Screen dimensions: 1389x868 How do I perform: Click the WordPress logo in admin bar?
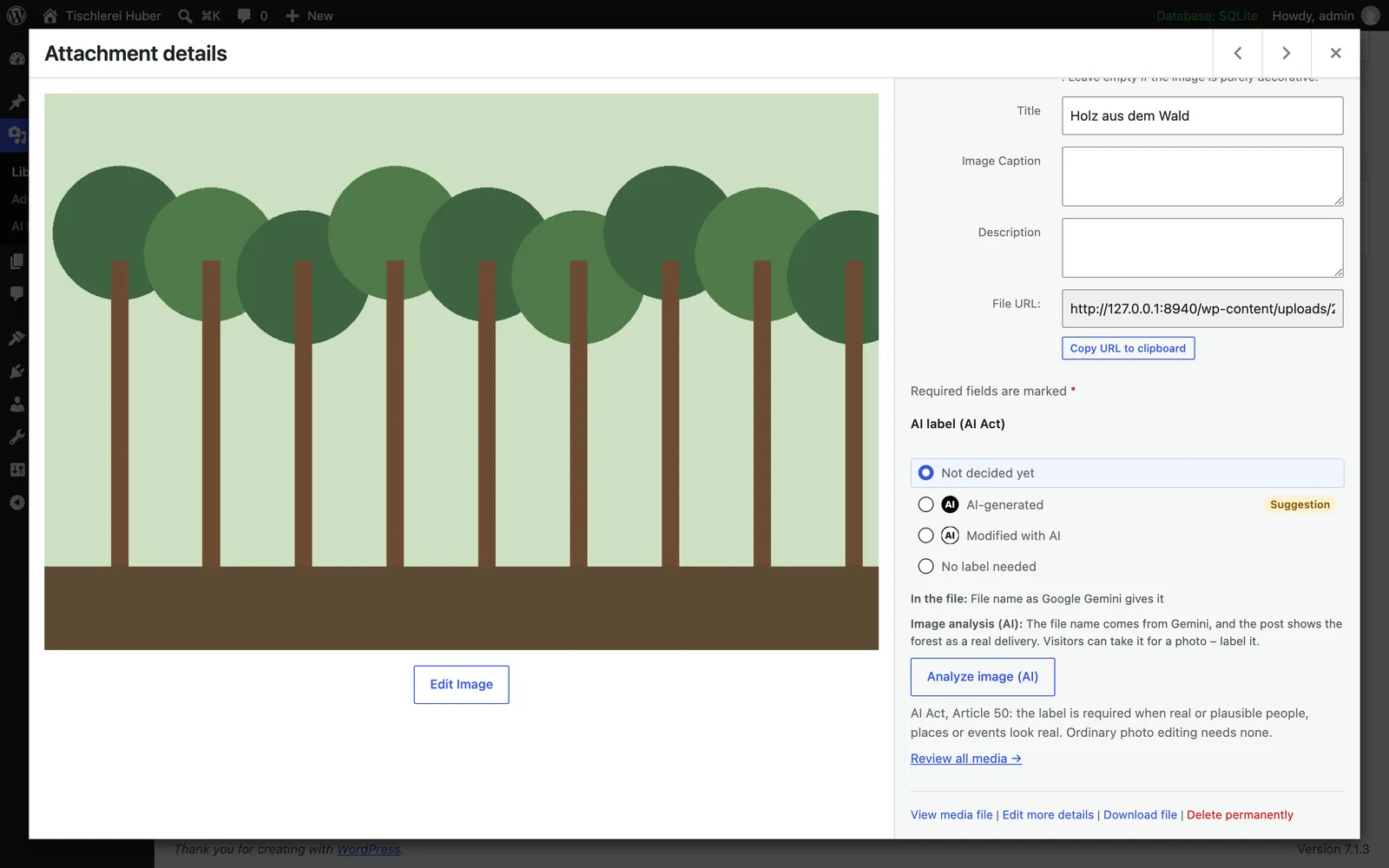point(16,16)
